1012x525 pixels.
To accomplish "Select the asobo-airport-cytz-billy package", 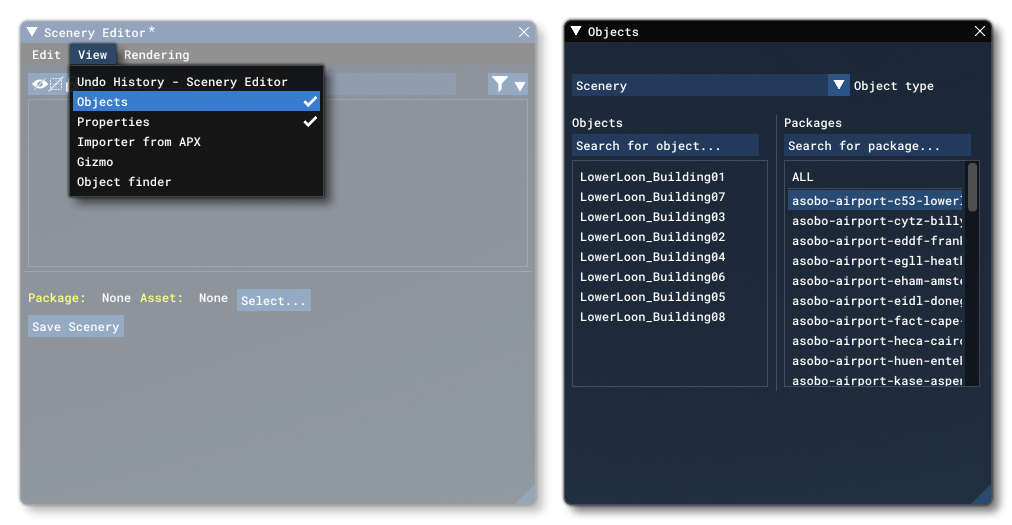I will click(875, 220).
